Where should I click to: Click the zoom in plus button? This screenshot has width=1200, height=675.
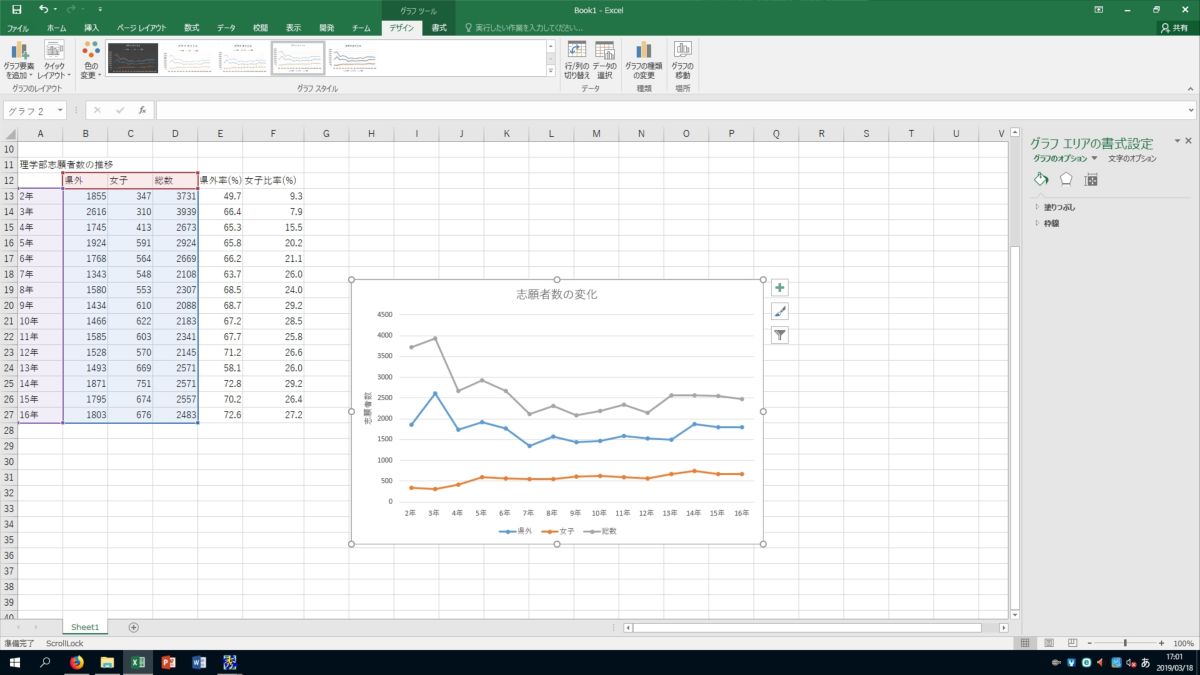(x=1162, y=643)
